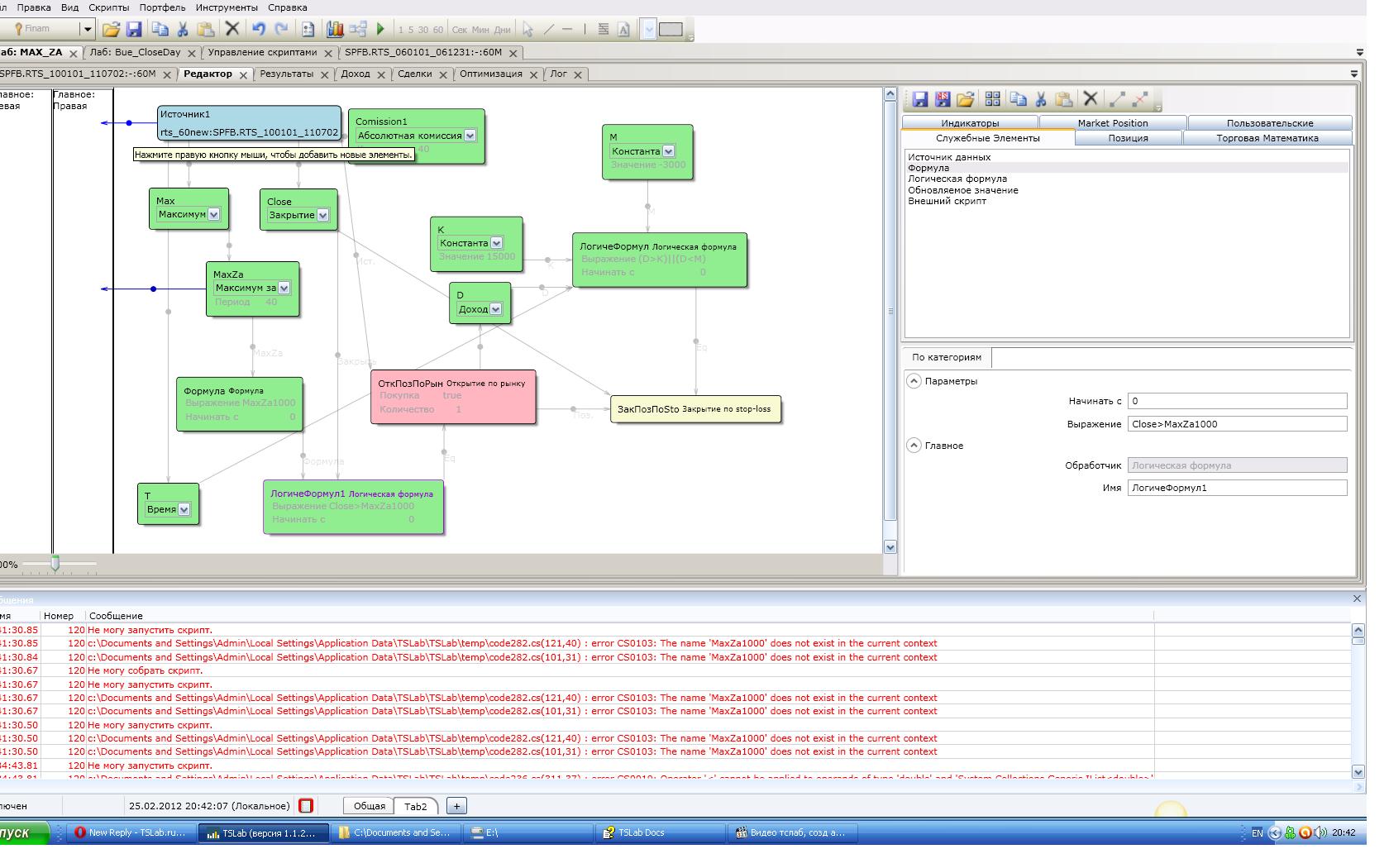Run the script with the green play icon
1389x868 pixels.
click(x=381, y=29)
